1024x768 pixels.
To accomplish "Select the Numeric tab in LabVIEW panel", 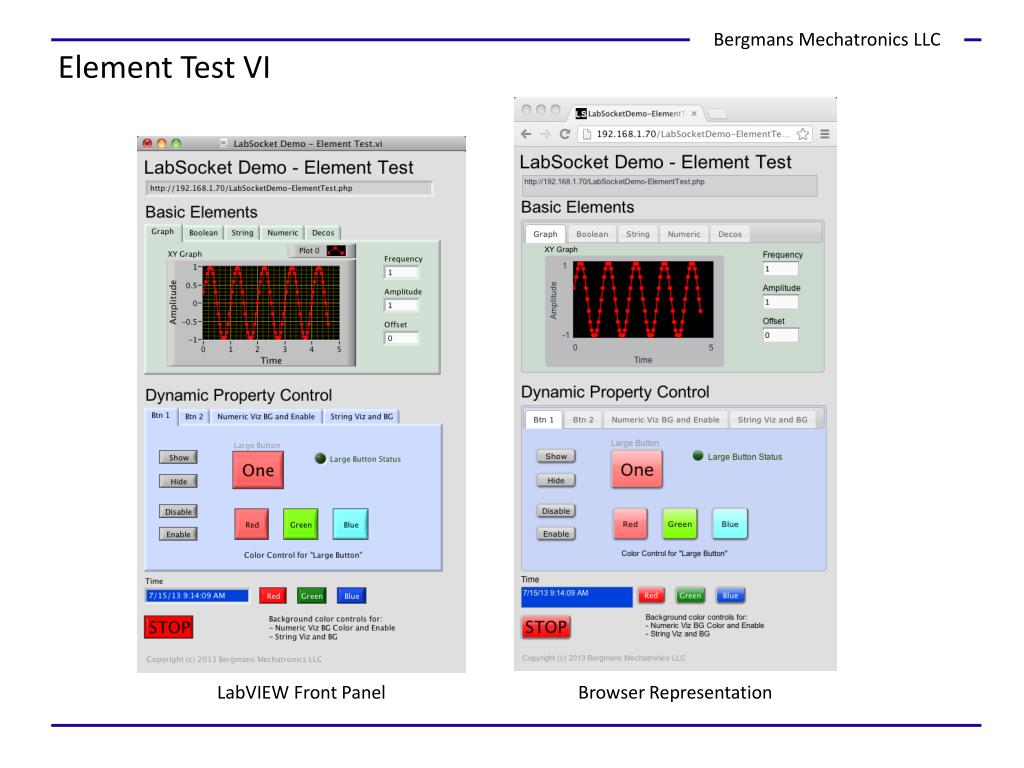I will point(282,233).
